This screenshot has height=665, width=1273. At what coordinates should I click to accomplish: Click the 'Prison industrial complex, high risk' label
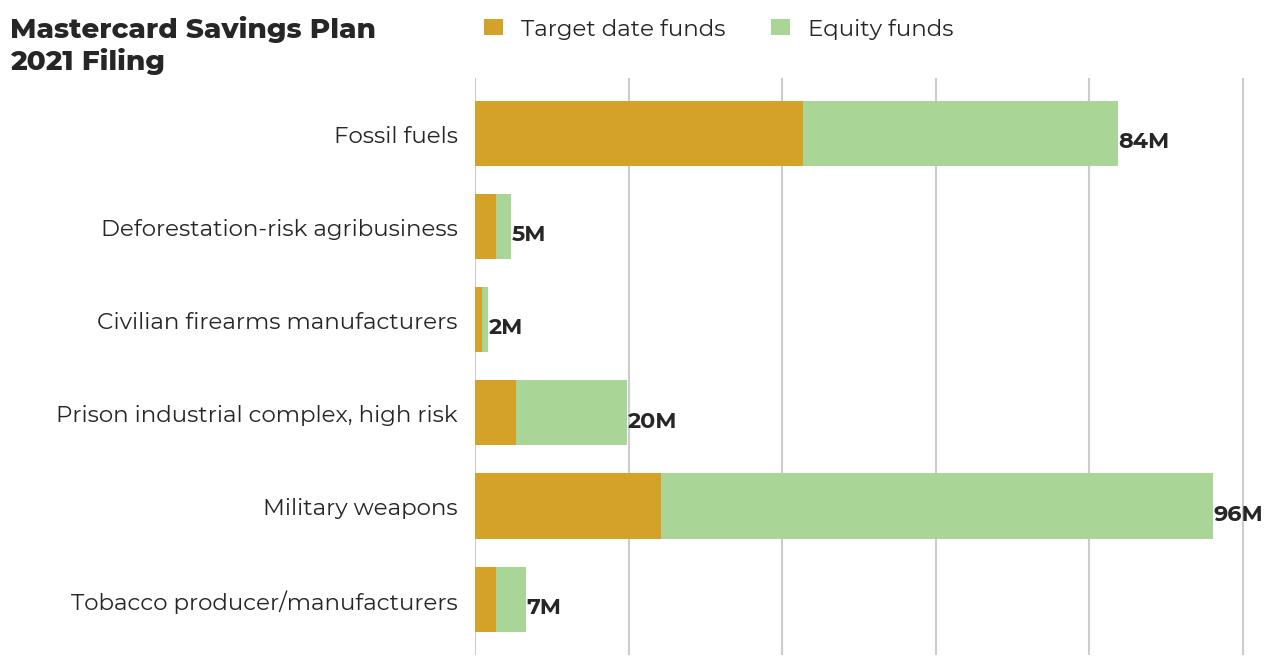(257, 415)
